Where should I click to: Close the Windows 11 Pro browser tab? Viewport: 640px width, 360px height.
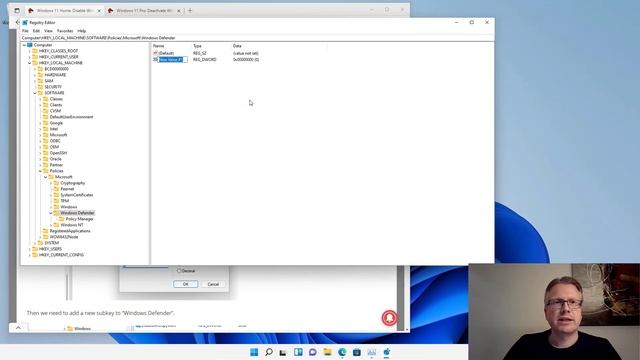[x=178, y=11]
